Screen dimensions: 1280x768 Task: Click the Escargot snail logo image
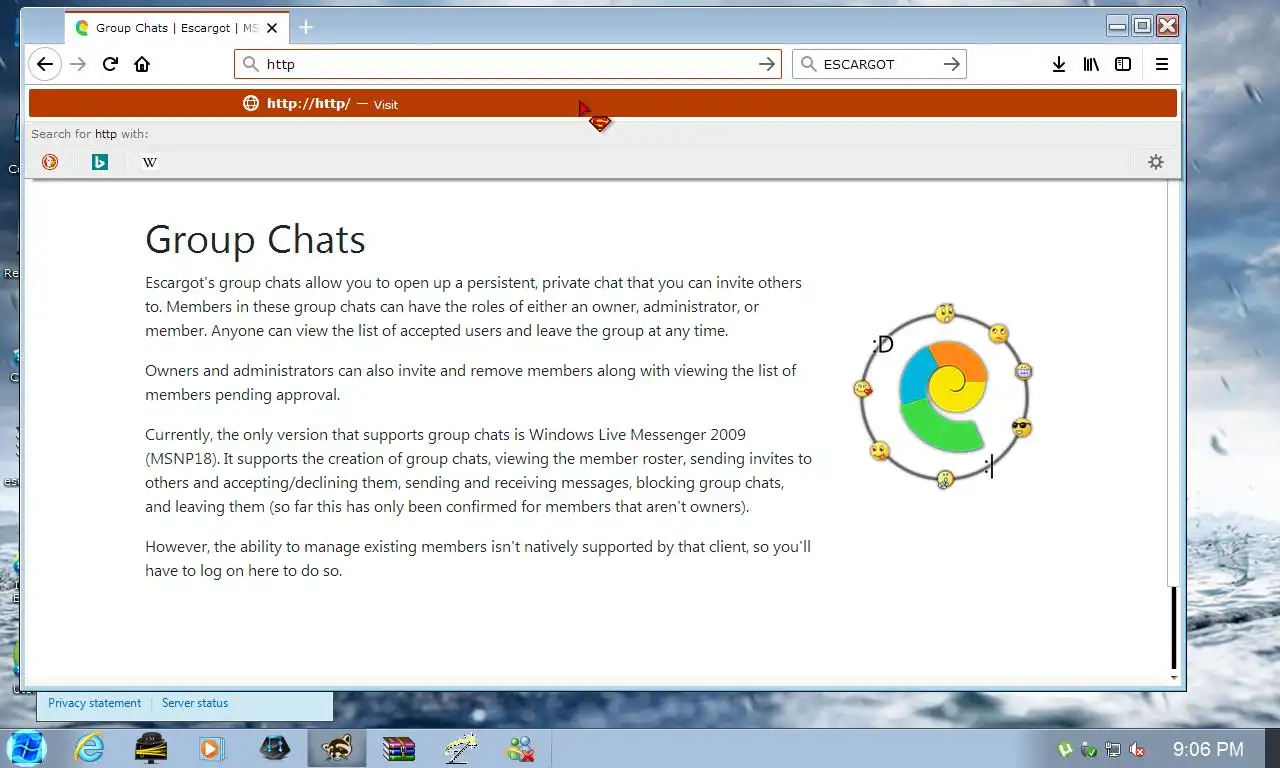(943, 396)
